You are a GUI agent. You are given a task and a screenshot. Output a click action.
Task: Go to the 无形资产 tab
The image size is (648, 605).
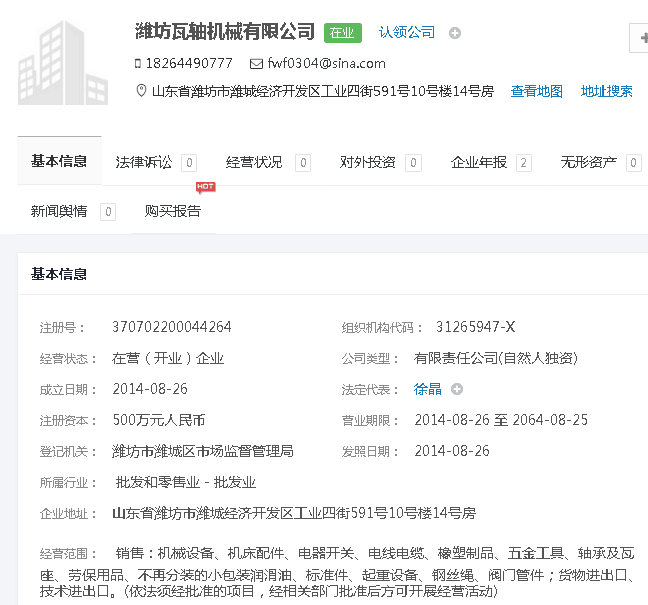(588, 162)
